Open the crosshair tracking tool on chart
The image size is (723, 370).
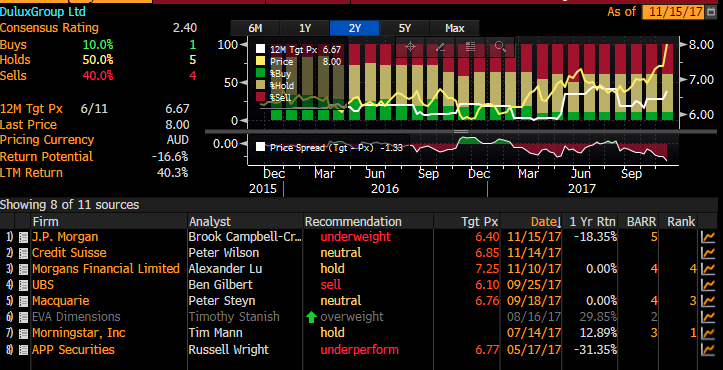(x=410, y=47)
